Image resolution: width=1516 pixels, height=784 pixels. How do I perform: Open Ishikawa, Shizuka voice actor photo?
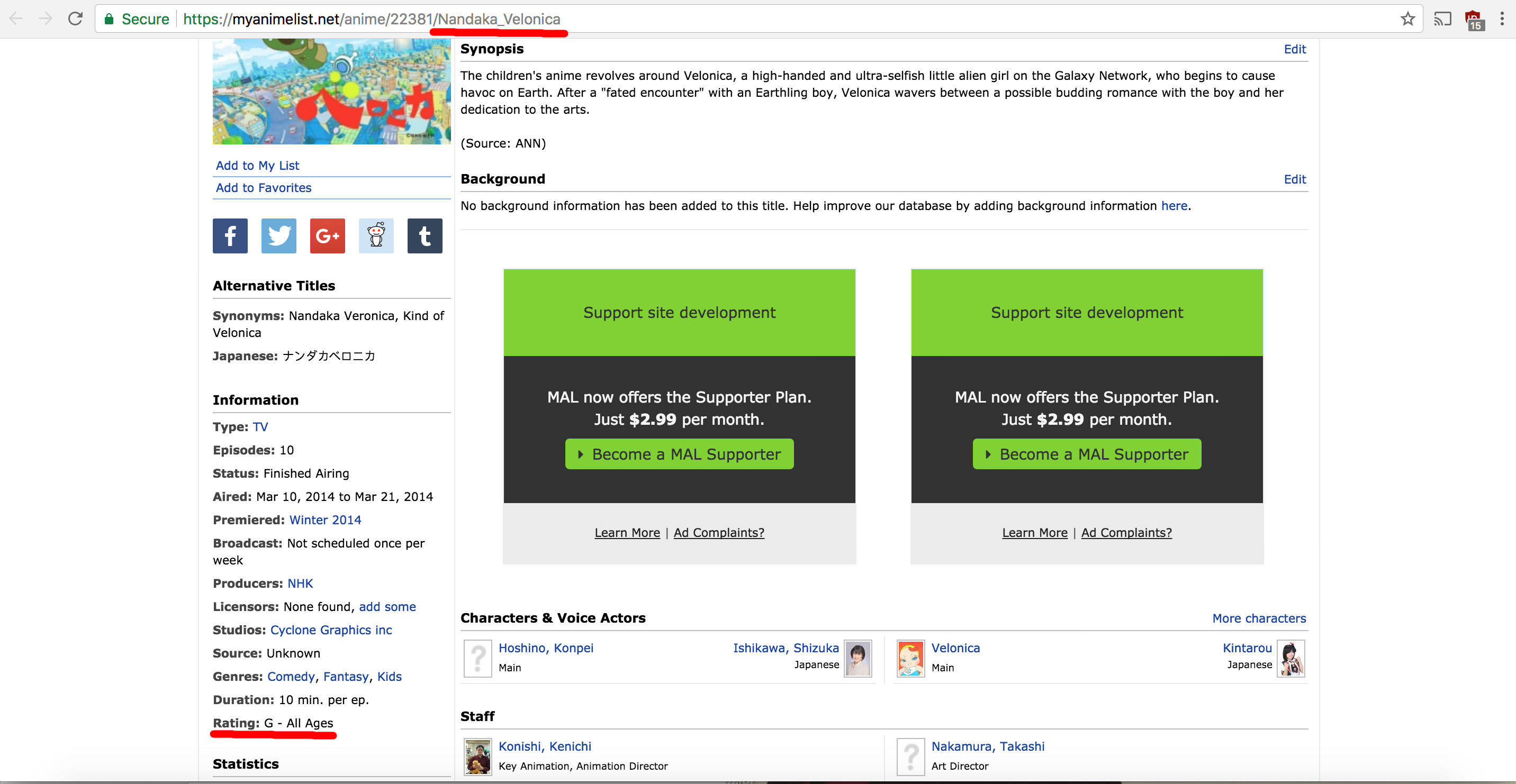(858, 658)
